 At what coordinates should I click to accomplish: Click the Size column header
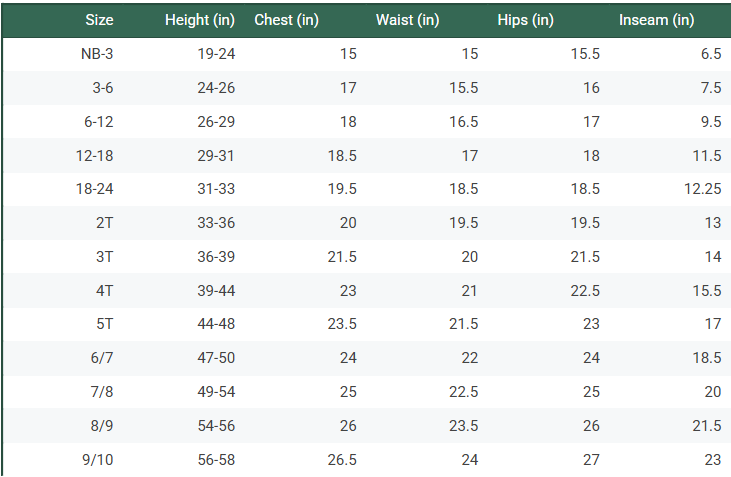(99, 20)
